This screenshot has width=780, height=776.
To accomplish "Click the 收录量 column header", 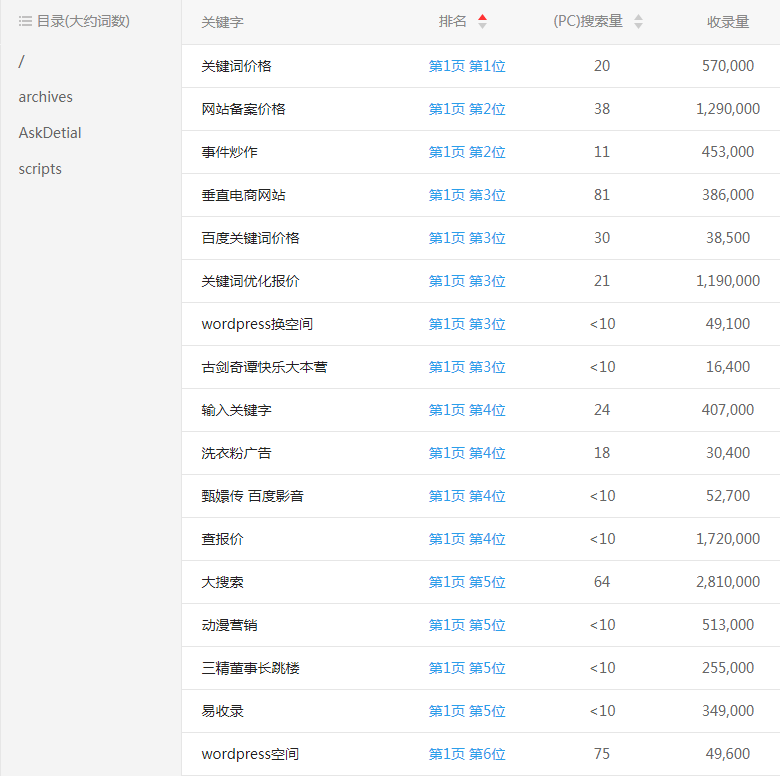I will pyautogui.click(x=727, y=22).
